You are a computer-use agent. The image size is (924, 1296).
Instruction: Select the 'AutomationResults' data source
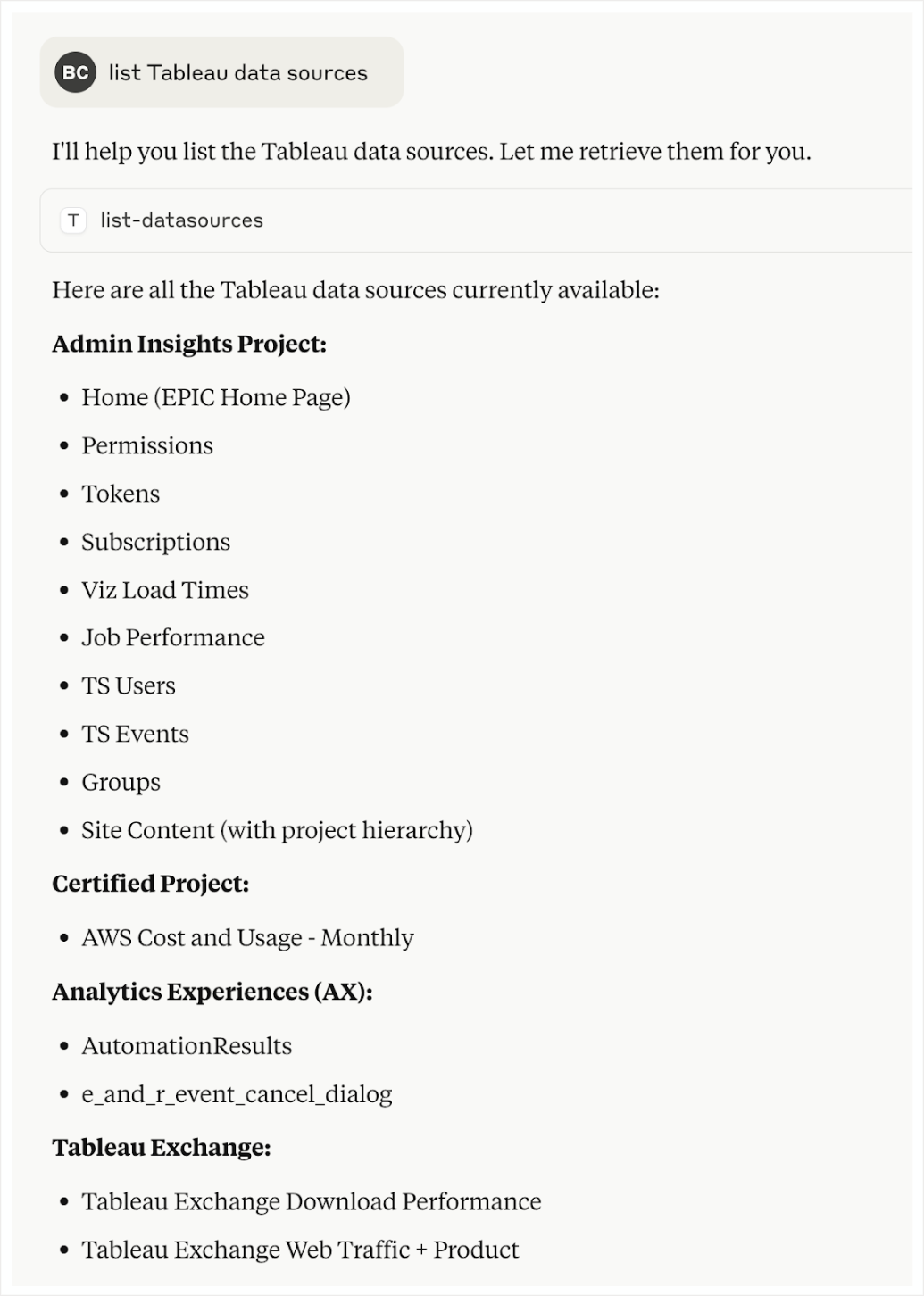[187, 1046]
